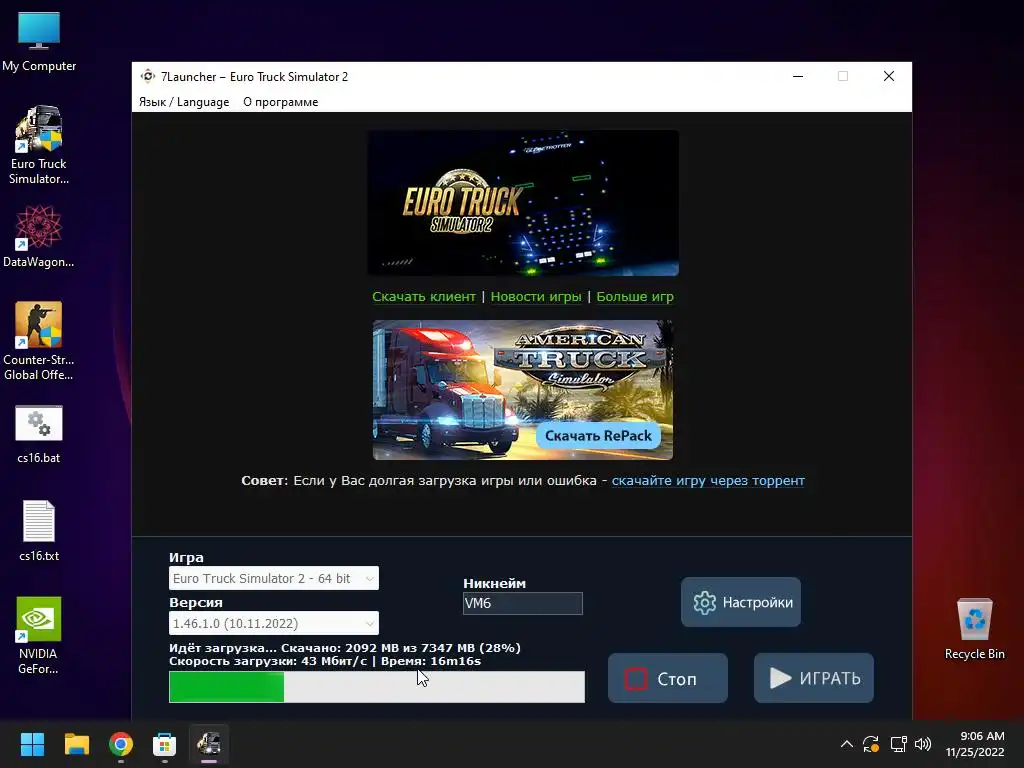Click the 7Launcher taskbar icon
Viewport: 1024px width, 768px height.
209,744
